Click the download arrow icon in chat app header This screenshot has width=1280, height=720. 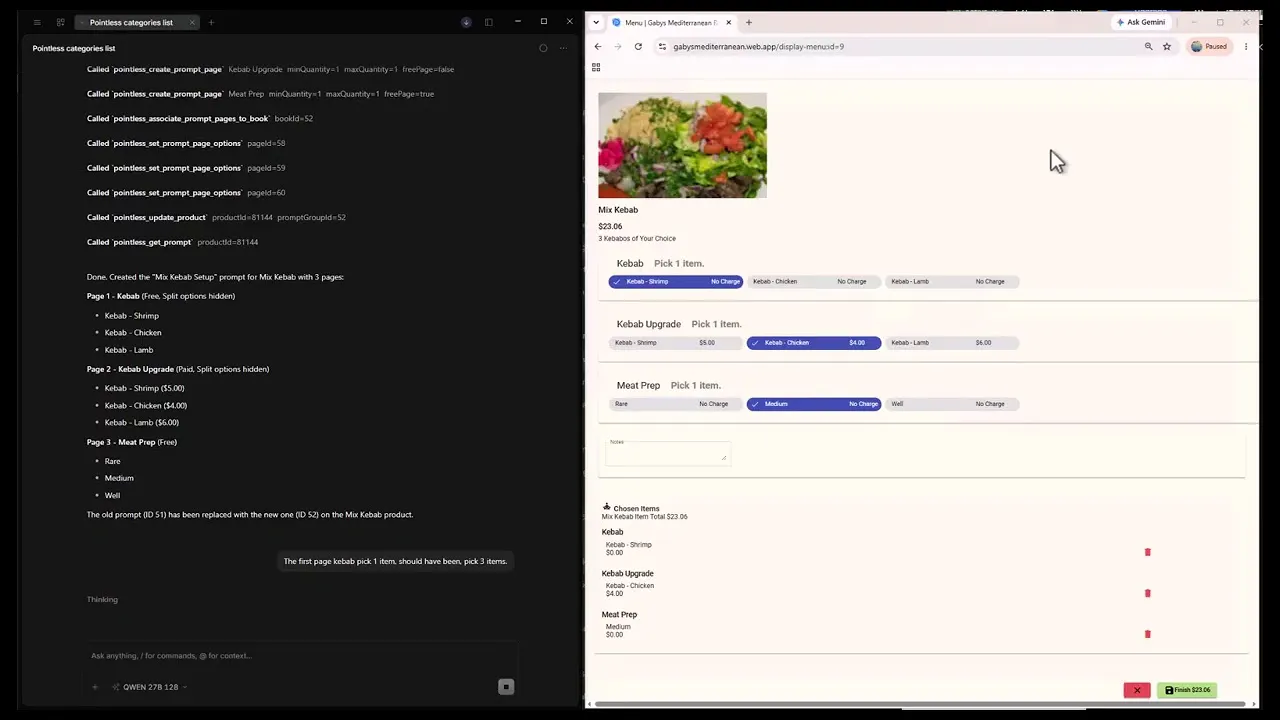click(466, 22)
